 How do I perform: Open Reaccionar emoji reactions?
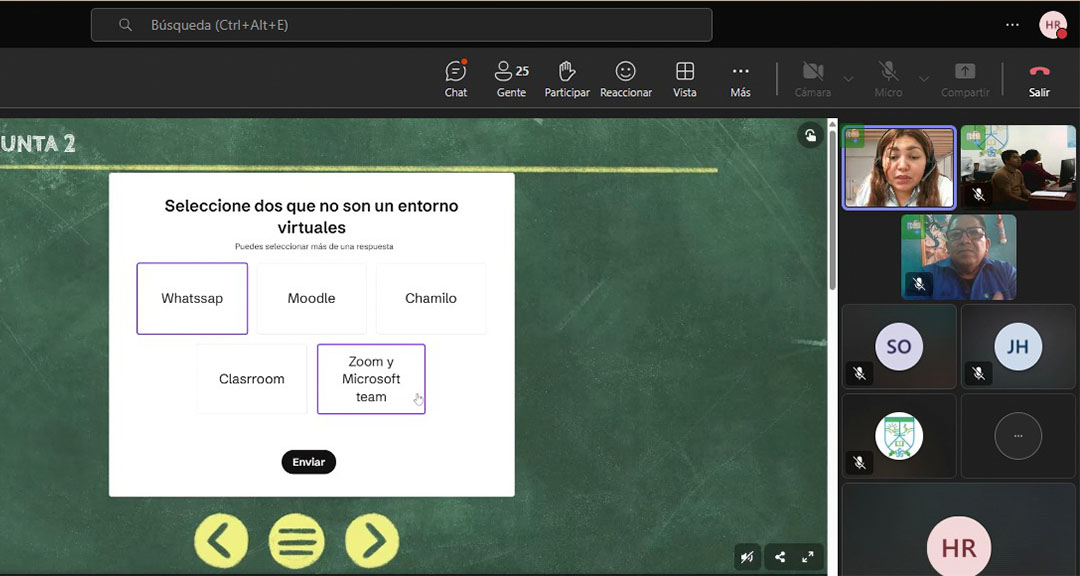coord(625,78)
